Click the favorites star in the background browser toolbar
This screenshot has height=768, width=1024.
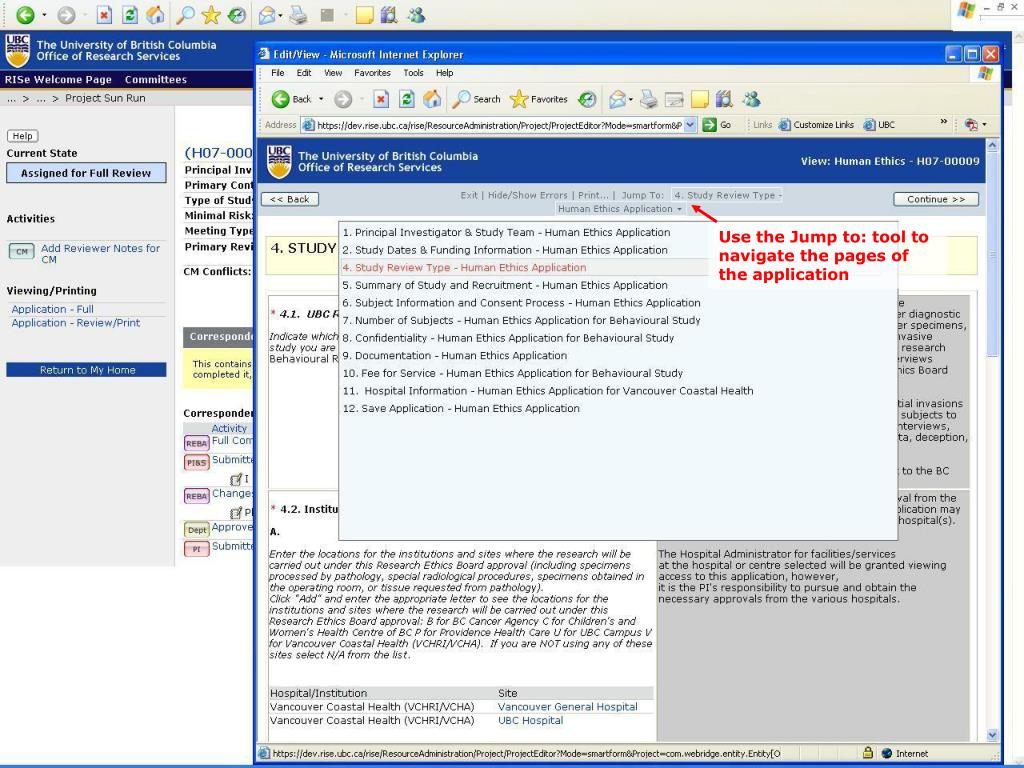211,14
